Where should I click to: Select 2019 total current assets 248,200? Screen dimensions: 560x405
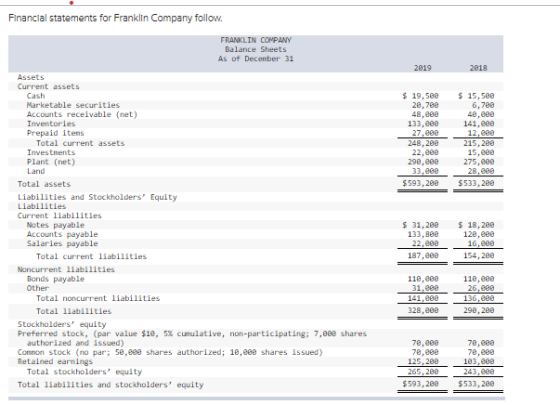click(x=423, y=143)
